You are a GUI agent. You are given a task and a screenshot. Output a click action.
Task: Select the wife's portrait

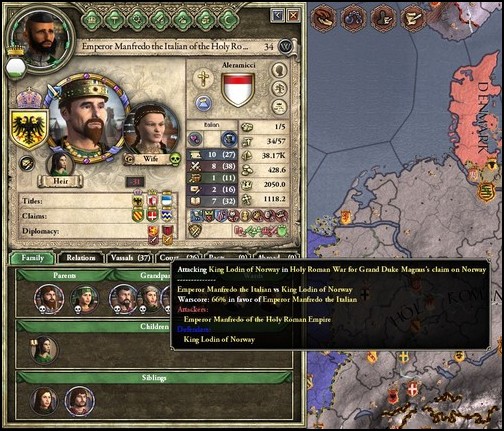(x=152, y=129)
